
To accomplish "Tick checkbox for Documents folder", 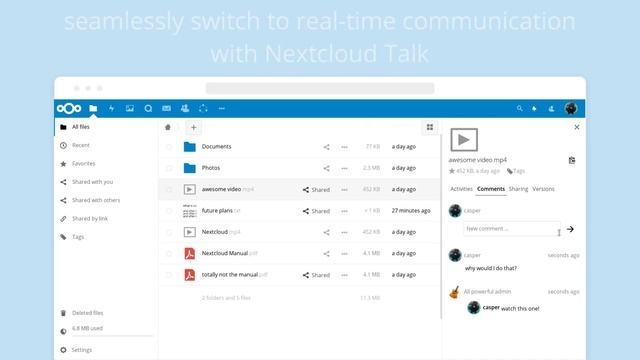I will click(169, 147).
